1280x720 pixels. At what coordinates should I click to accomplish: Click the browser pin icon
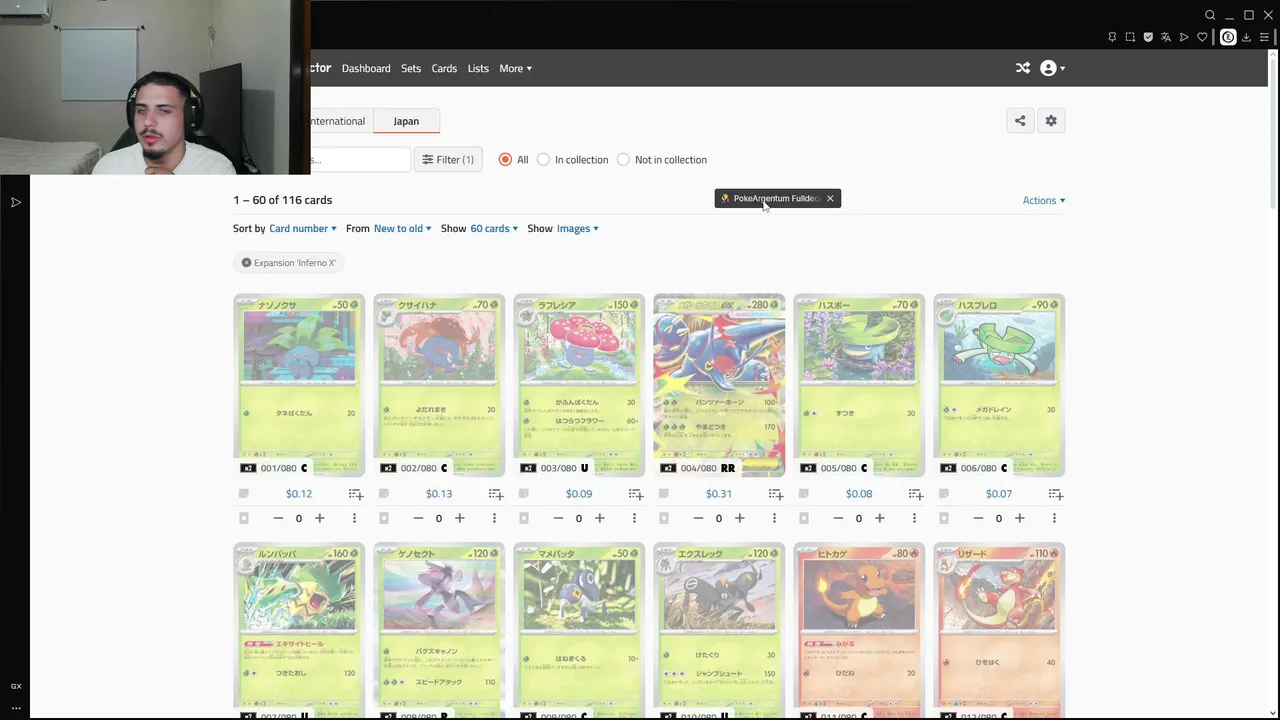pos(1112,37)
